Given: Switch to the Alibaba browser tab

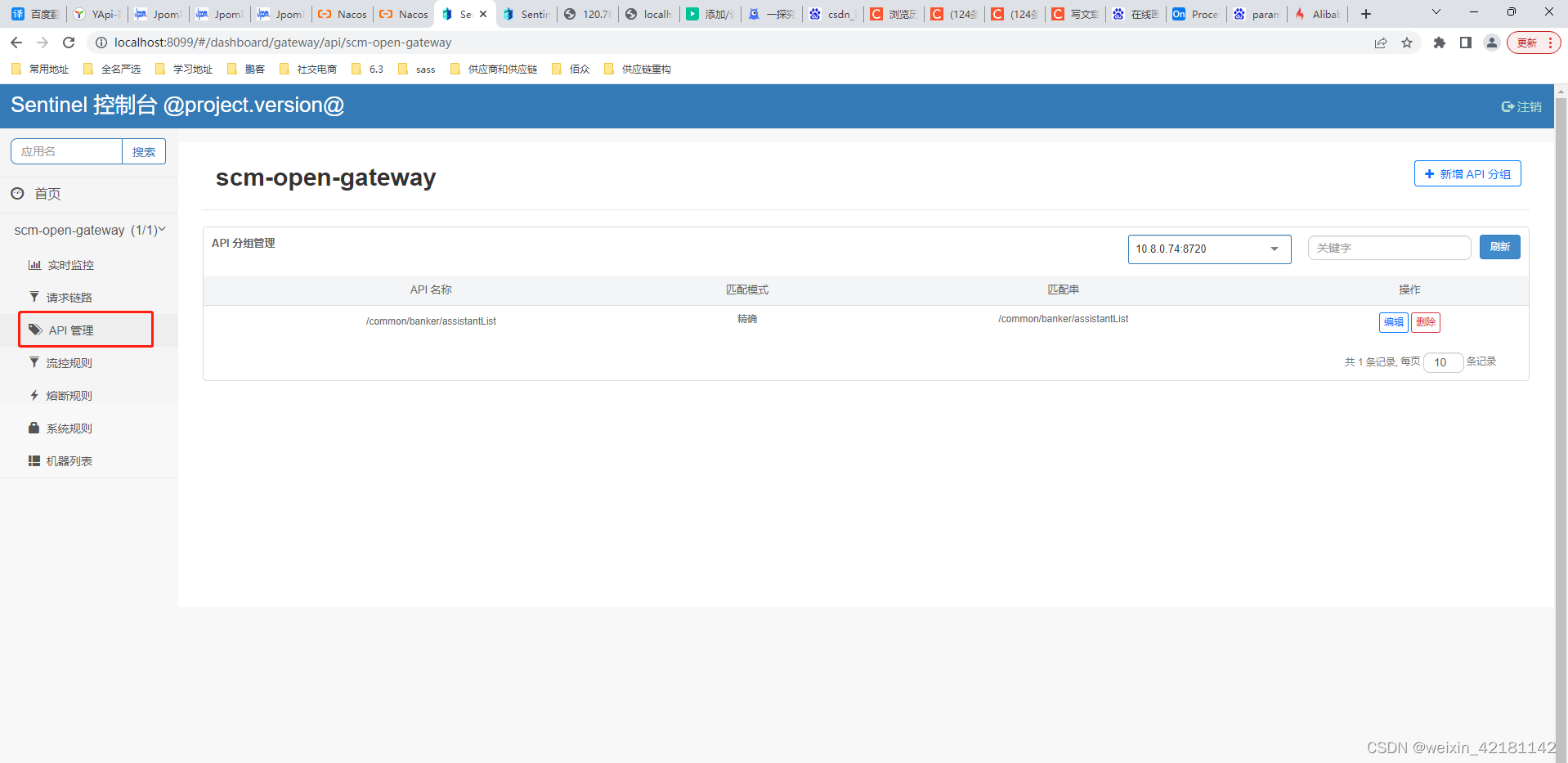Looking at the screenshot, I should tap(1317, 14).
